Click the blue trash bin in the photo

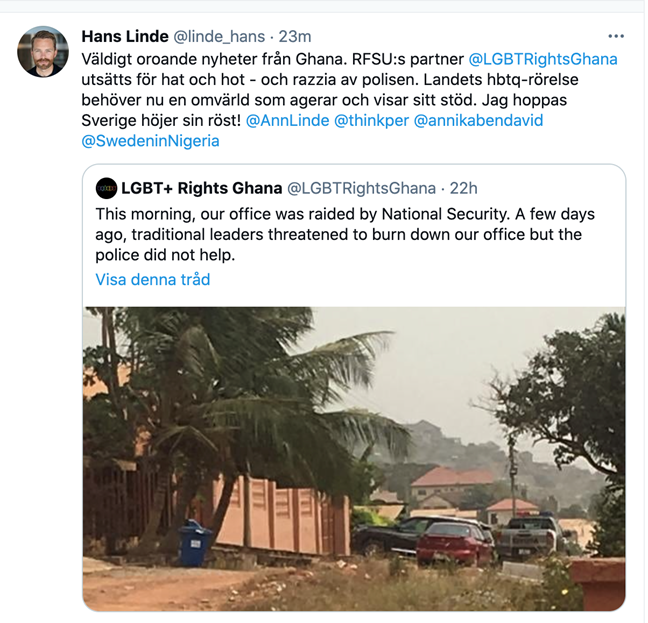coord(191,543)
